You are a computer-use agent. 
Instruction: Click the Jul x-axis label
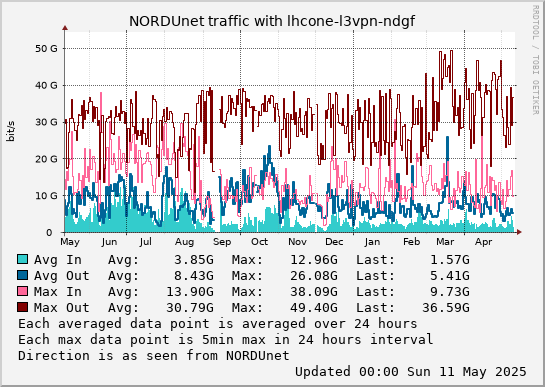pyautogui.click(x=146, y=242)
